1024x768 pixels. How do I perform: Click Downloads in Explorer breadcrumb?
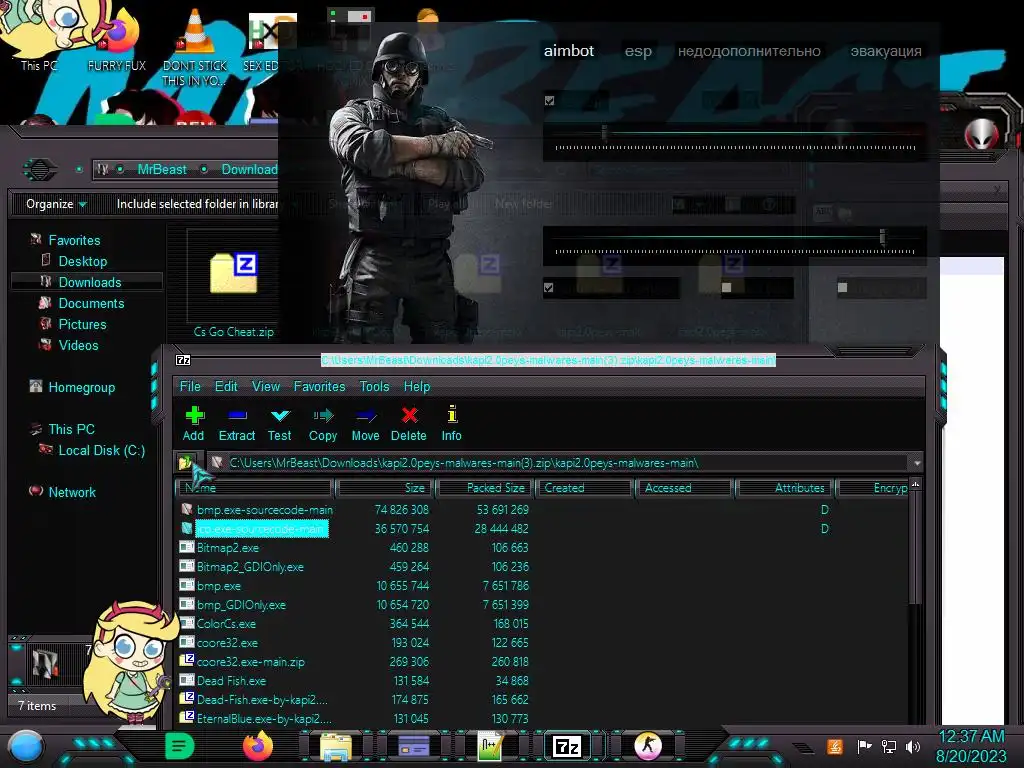249,169
